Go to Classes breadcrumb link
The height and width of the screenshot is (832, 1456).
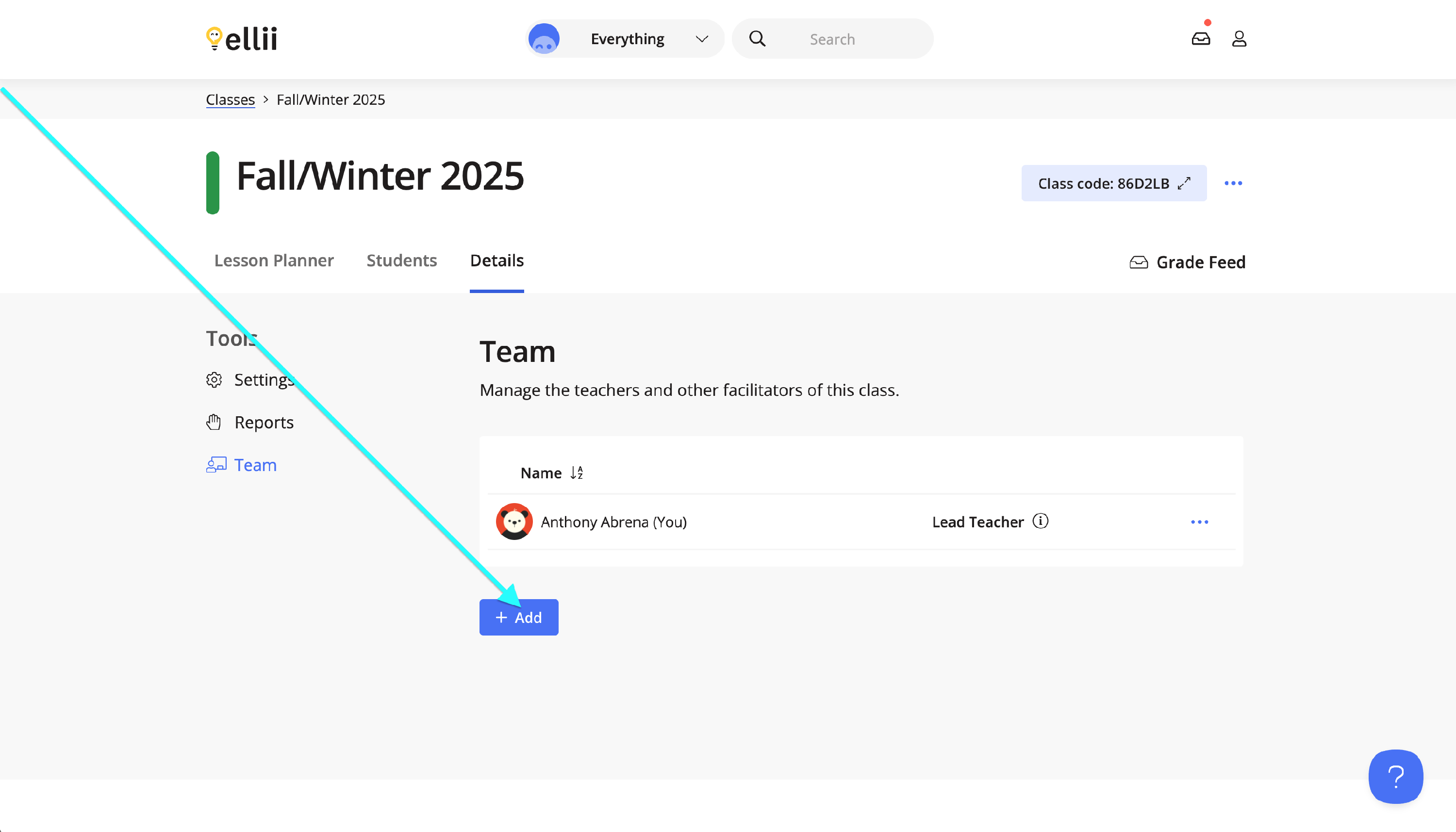point(231,99)
